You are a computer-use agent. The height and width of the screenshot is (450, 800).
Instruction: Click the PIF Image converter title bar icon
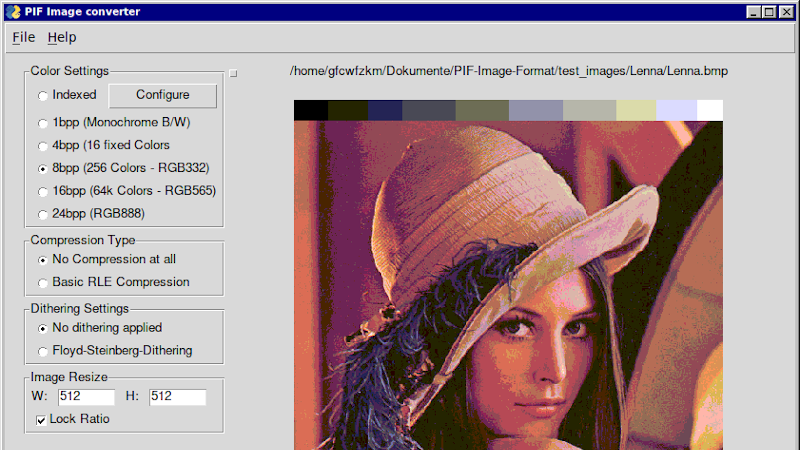pos(12,12)
